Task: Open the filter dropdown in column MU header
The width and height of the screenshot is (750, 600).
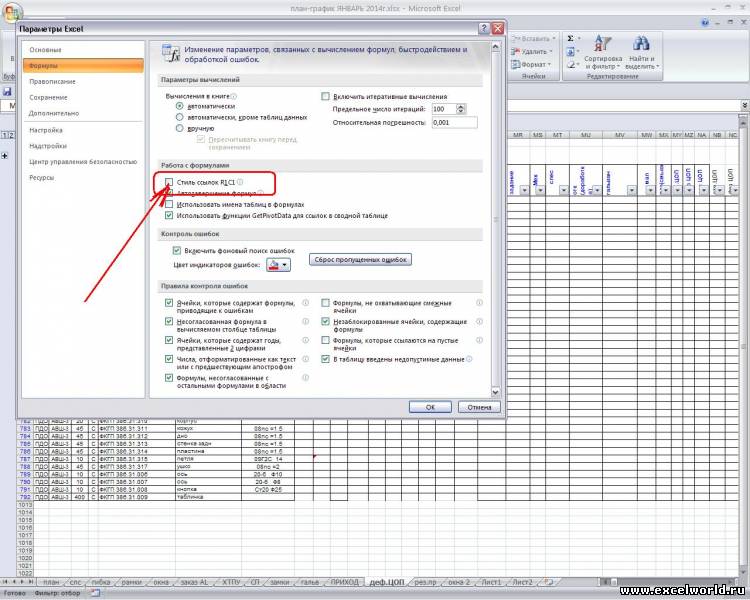Action: (596, 190)
